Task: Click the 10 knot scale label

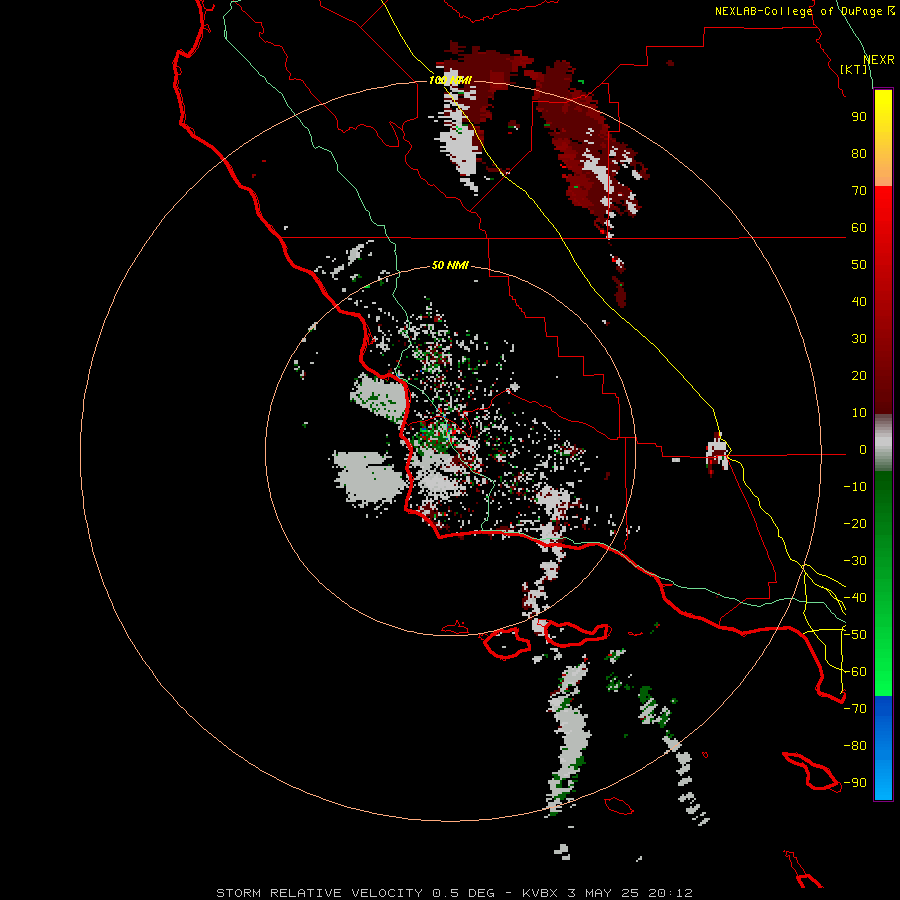Action: [859, 413]
